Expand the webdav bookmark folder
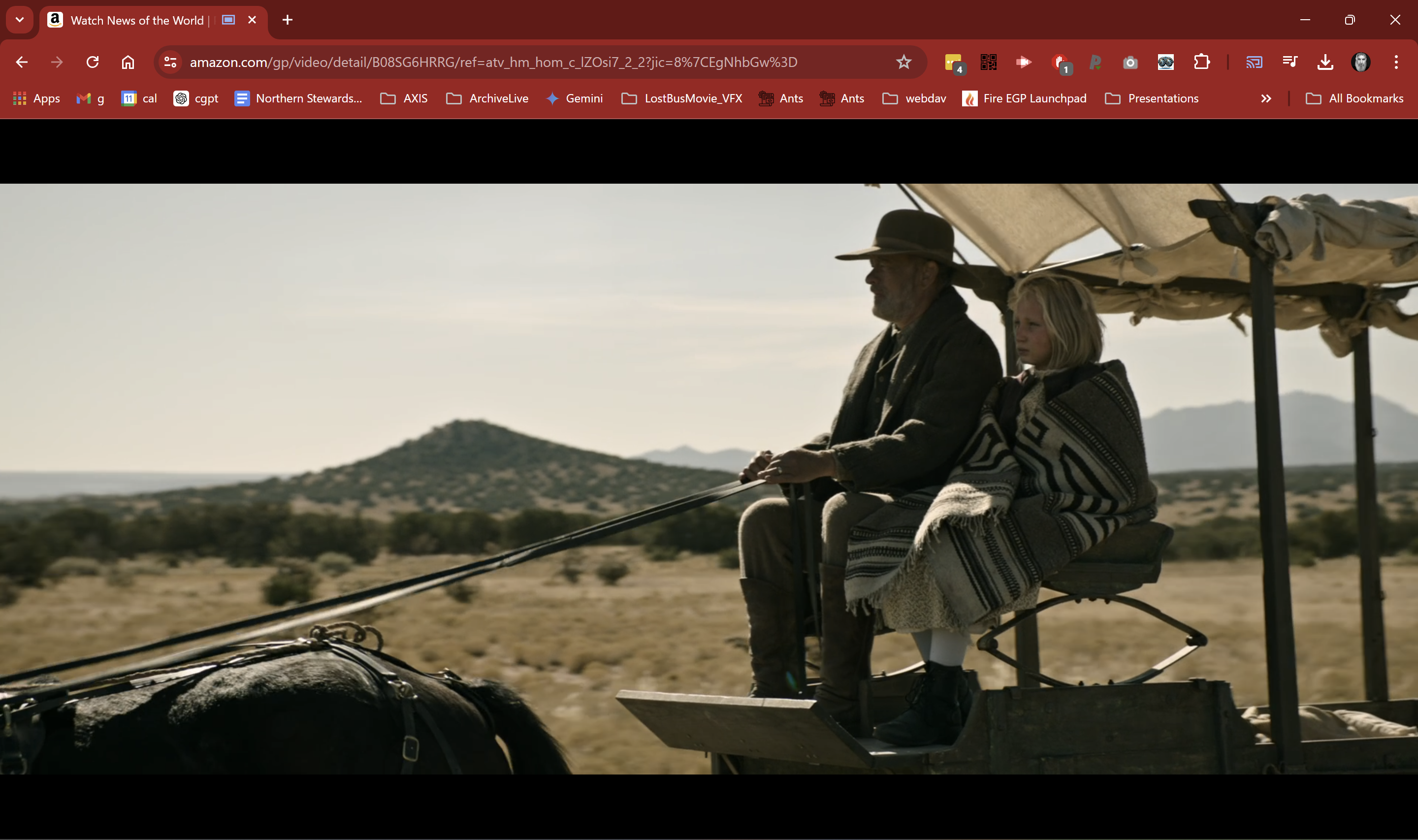Screen dimensions: 1418x840 (x=914, y=98)
